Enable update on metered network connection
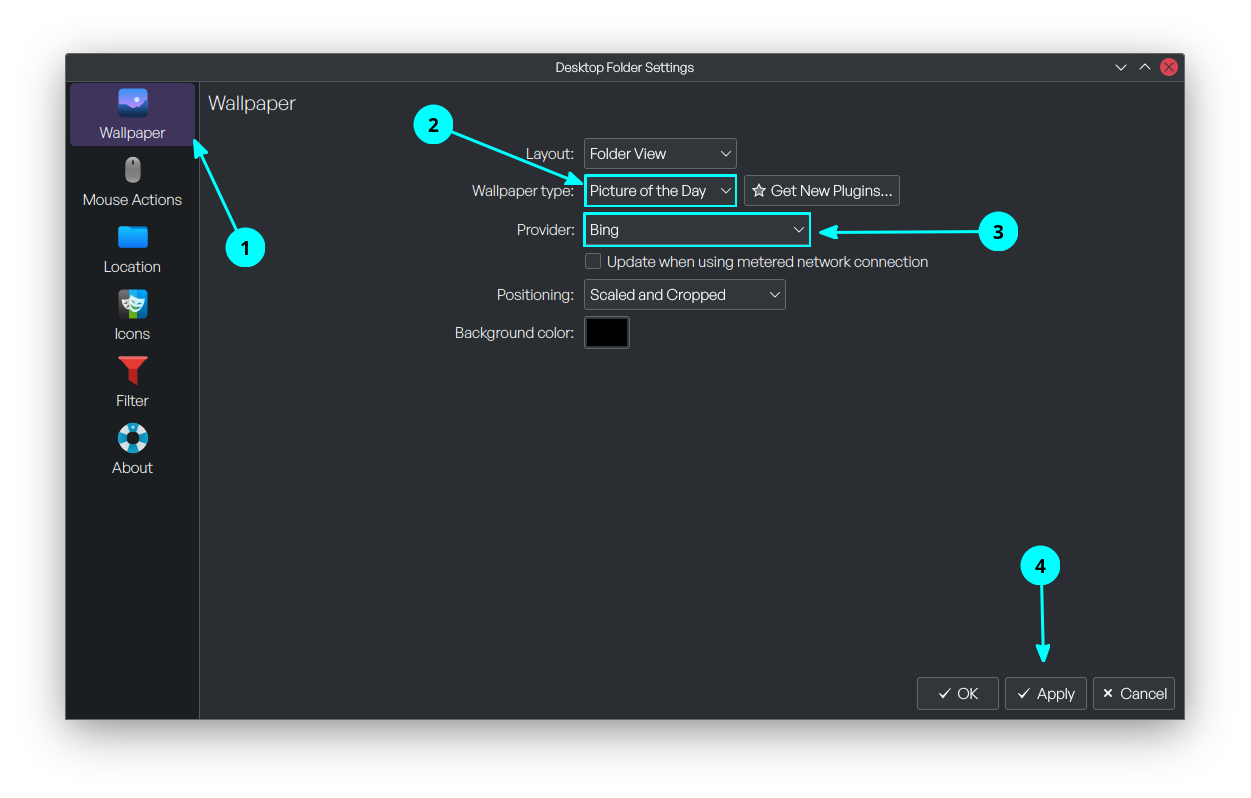1251x798 pixels. tap(593, 262)
